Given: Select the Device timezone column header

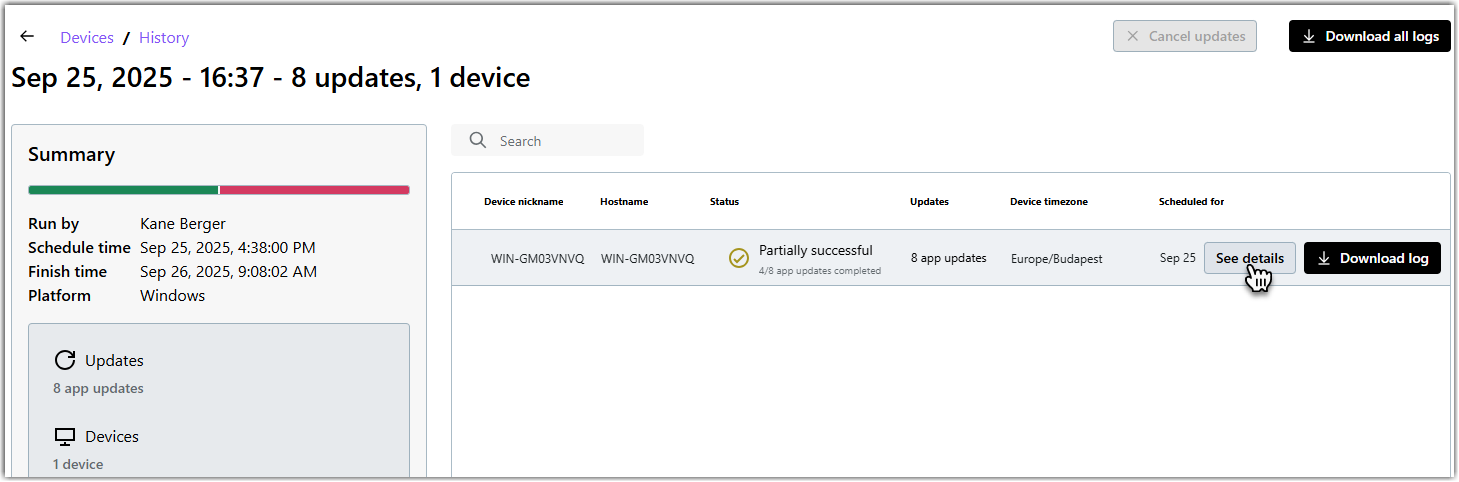Looking at the screenshot, I should click(x=1048, y=202).
